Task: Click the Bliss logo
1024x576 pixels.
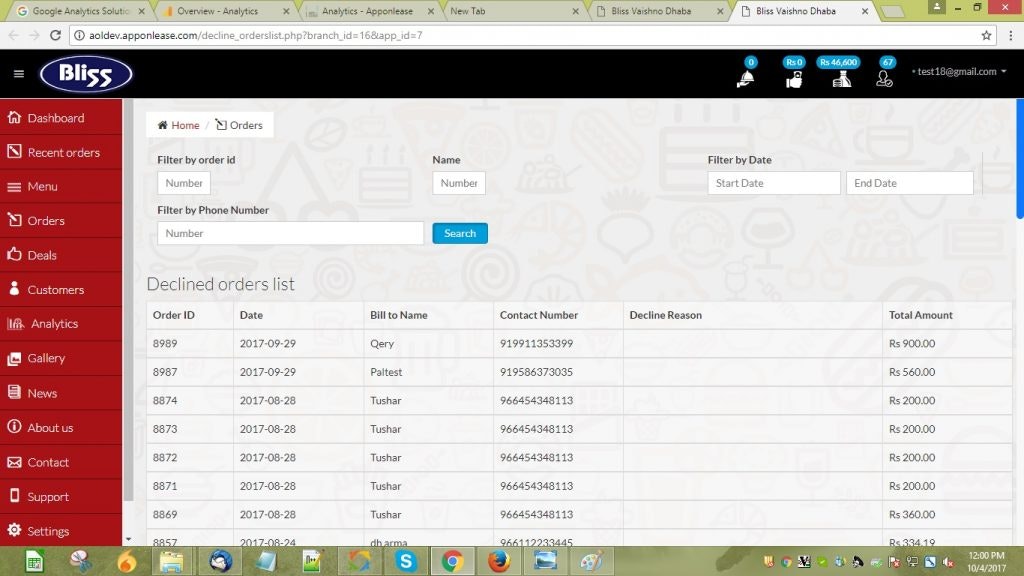Action: pyautogui.click(x=86, y=74)
